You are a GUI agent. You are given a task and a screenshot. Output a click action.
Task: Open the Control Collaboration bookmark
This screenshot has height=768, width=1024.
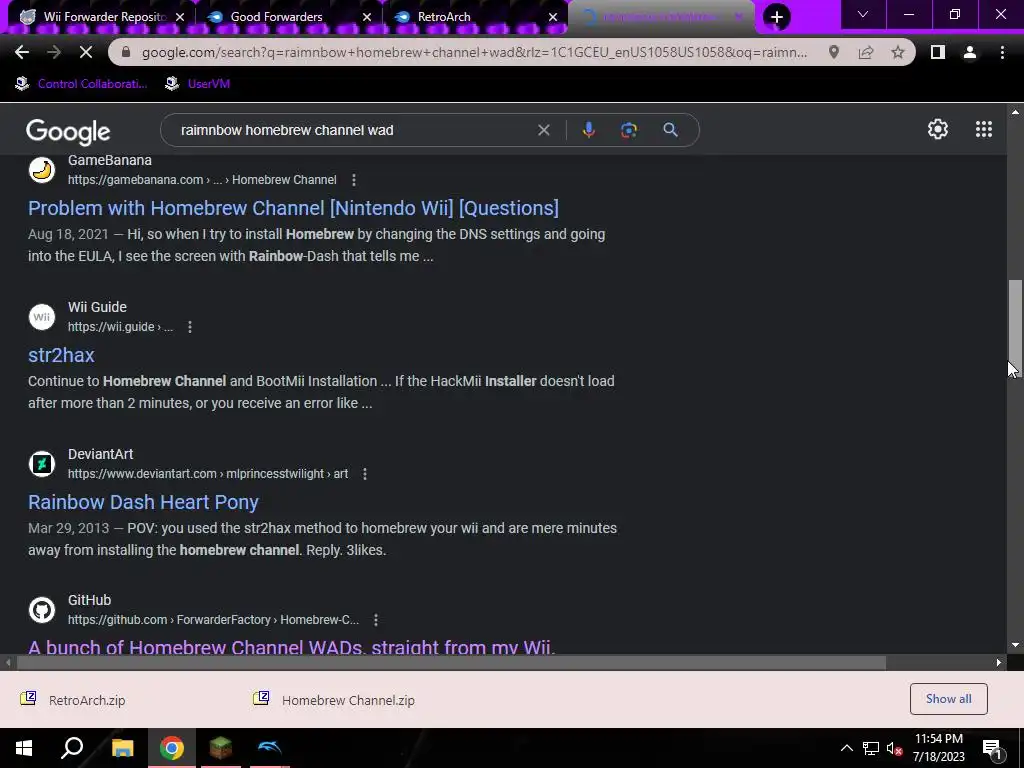81,84
